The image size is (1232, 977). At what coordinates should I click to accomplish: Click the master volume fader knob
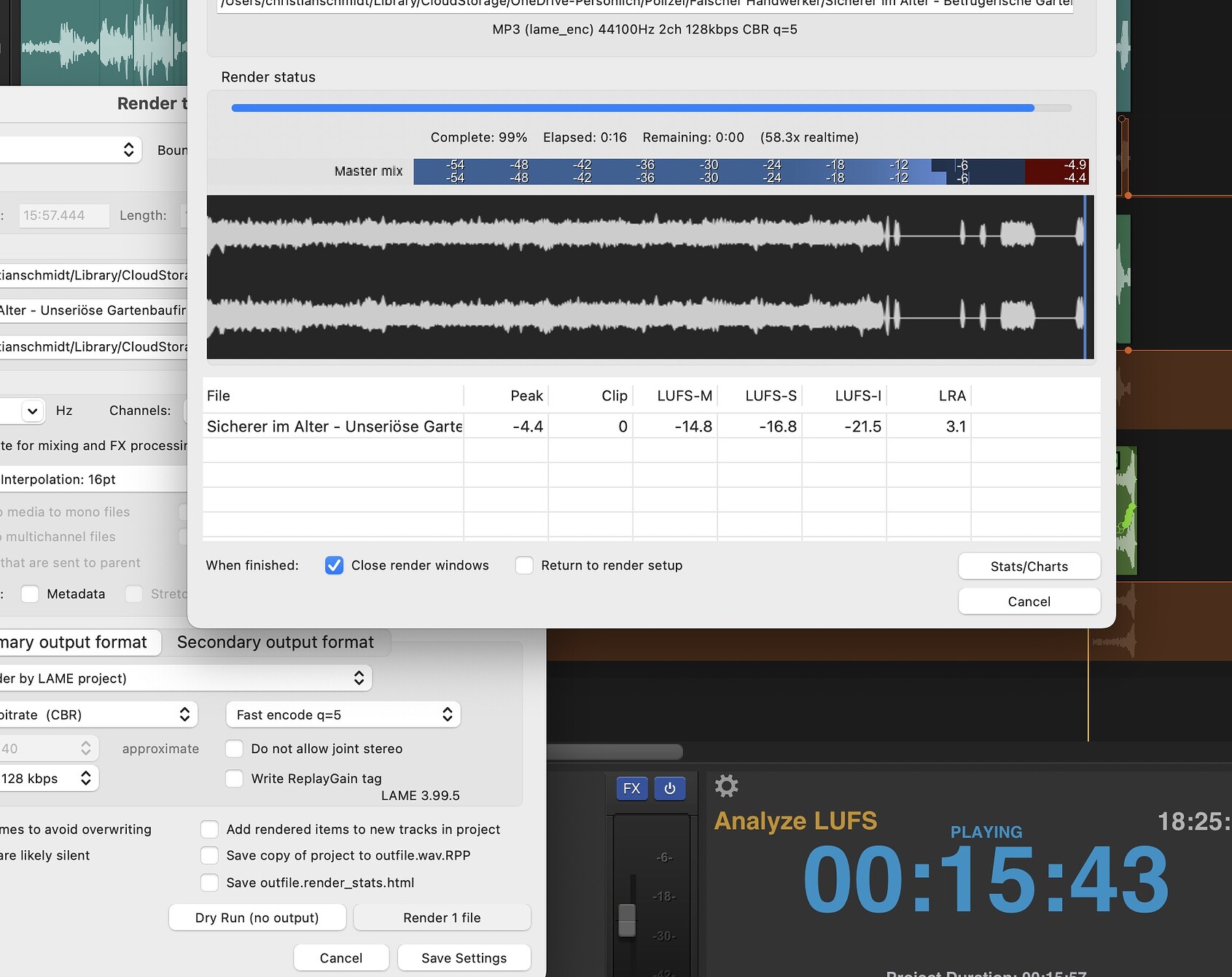pos(627,920)
